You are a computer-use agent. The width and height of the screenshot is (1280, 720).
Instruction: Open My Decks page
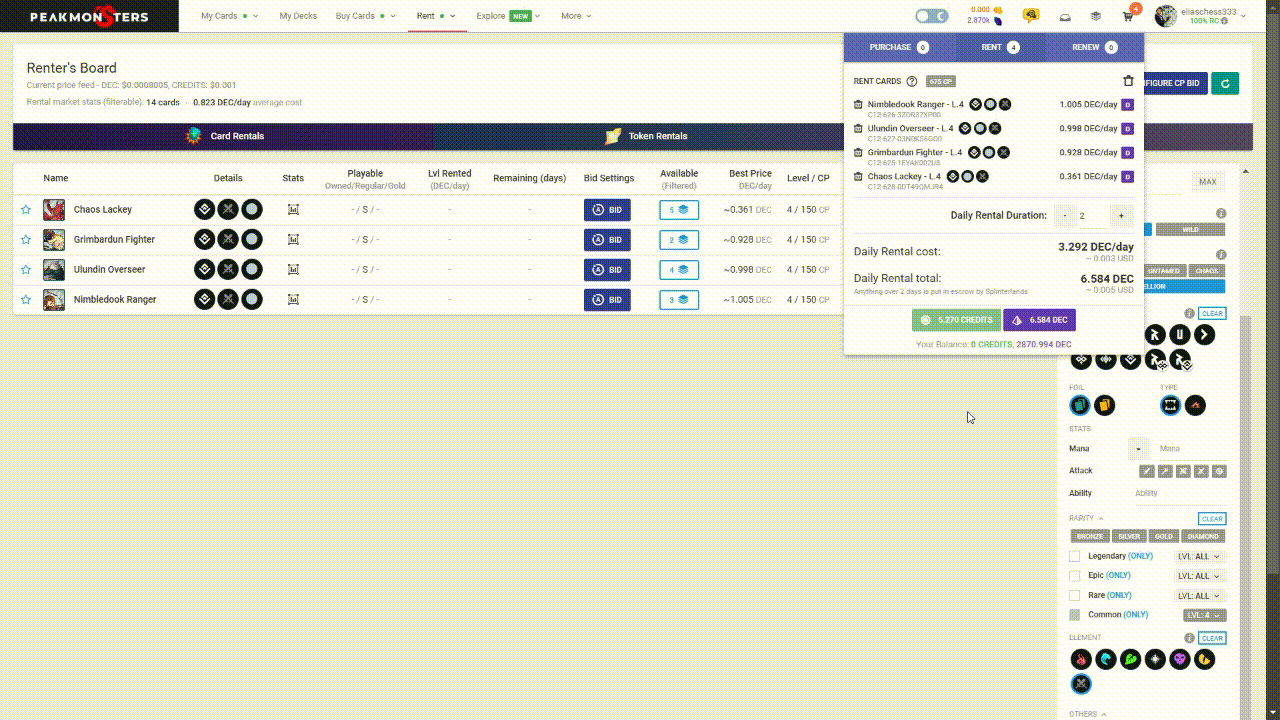(x=298, y=16)
